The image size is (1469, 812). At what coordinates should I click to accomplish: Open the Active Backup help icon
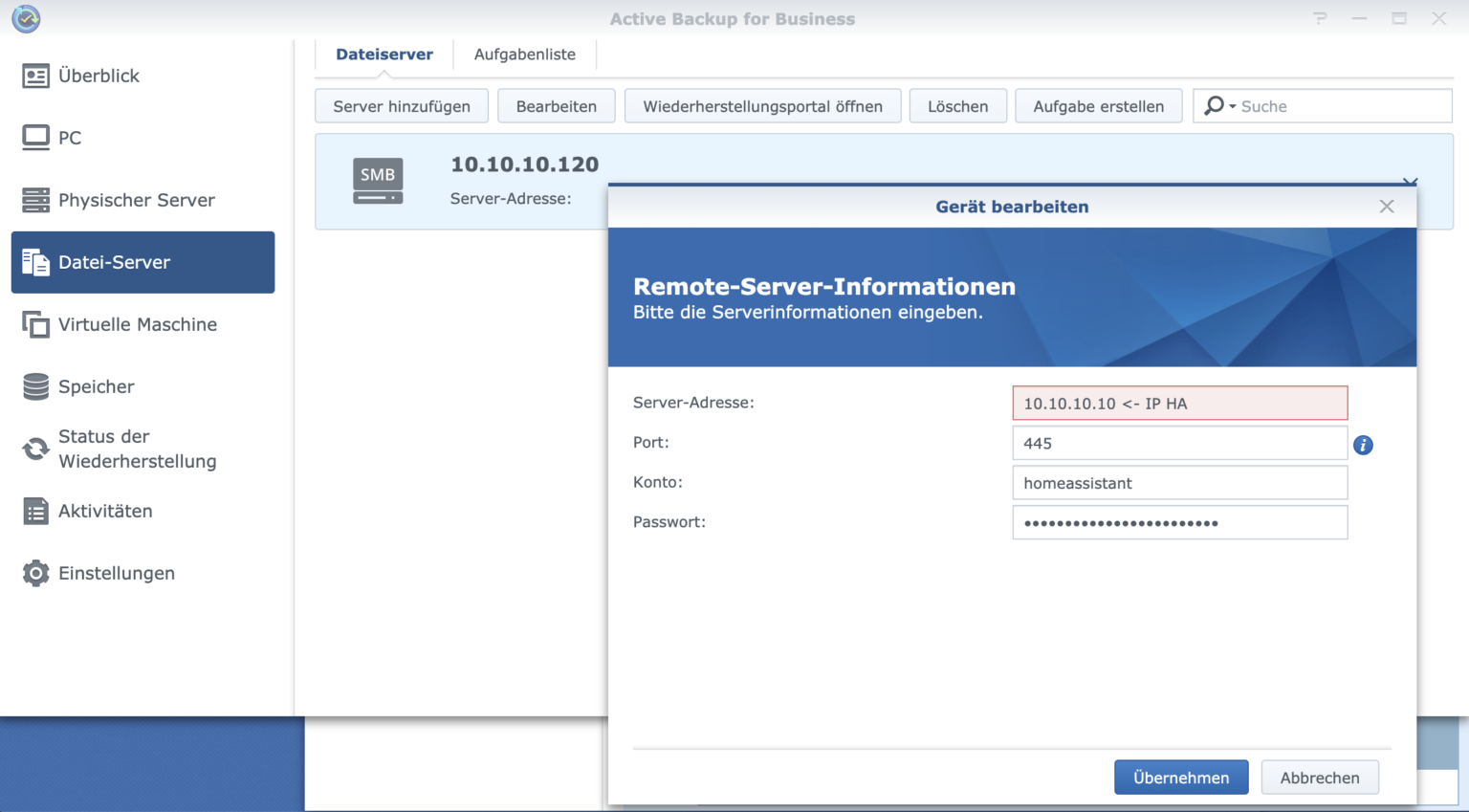(1319, 18)
